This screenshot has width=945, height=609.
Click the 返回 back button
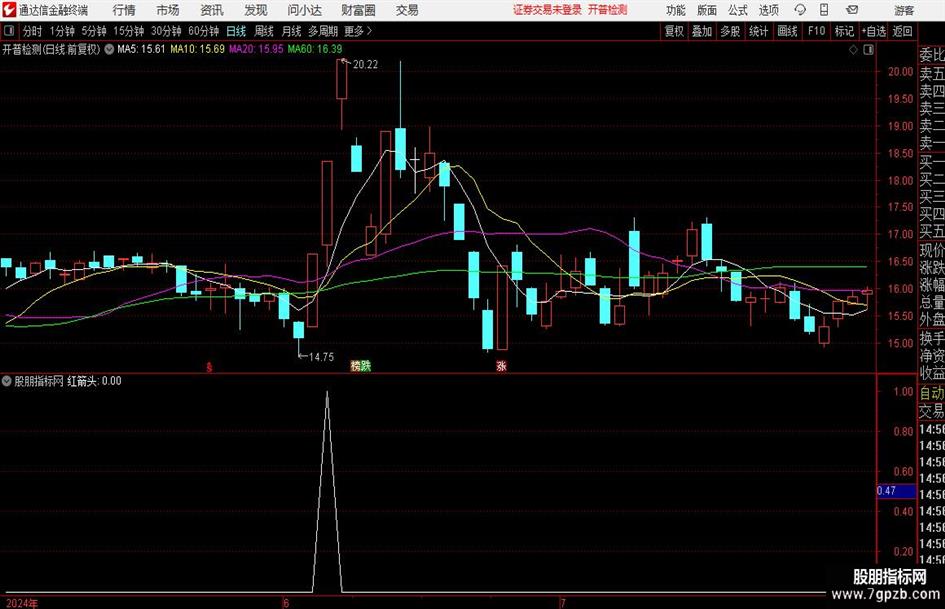point(902,31)
